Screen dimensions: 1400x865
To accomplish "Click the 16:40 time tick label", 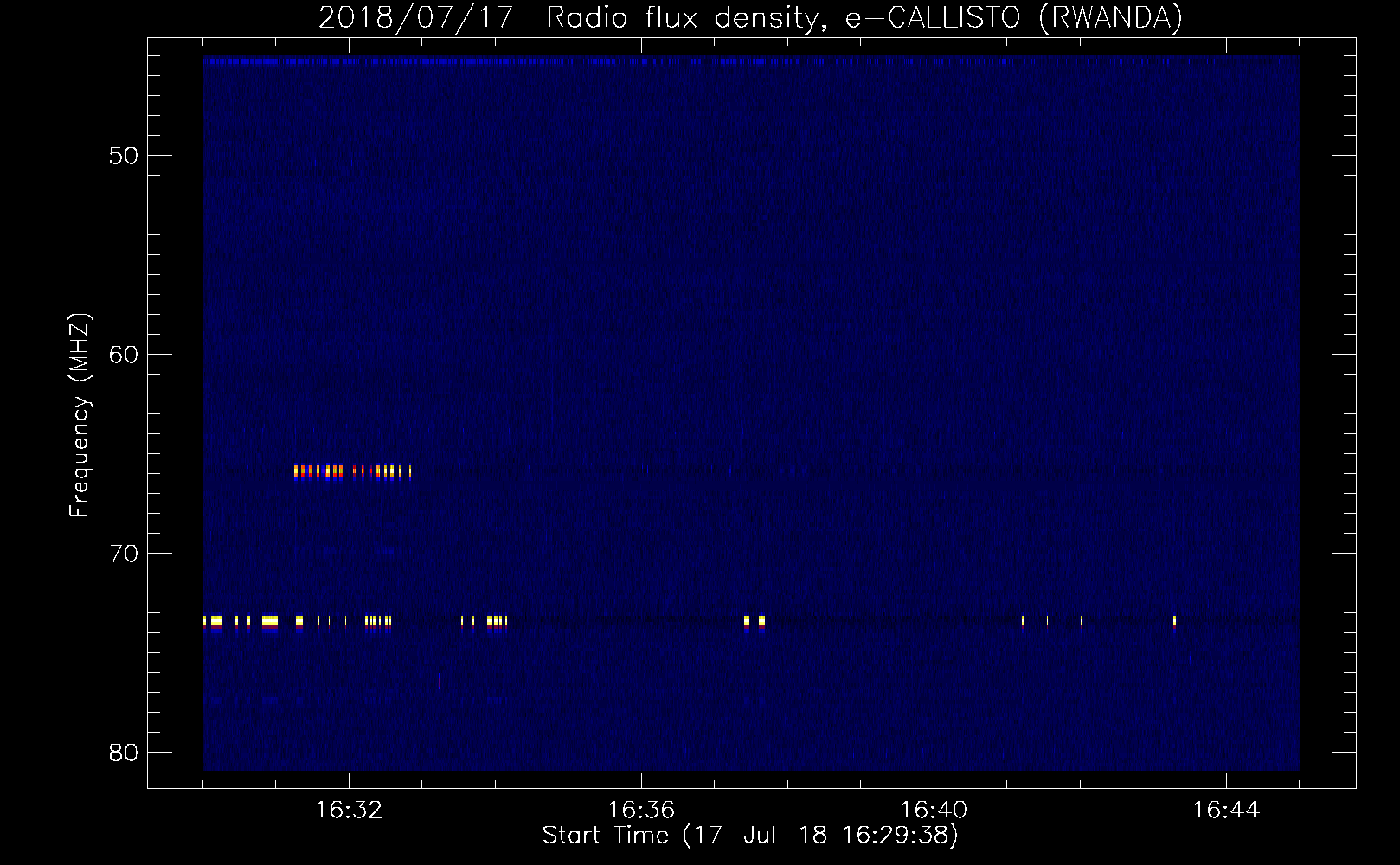I will coord(934,811).
